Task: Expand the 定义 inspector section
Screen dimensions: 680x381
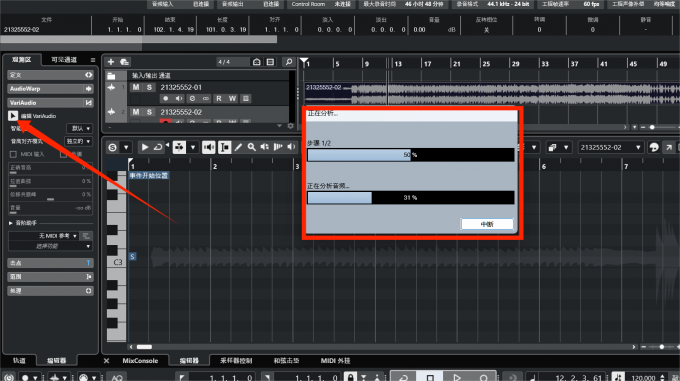Action: 50,75
